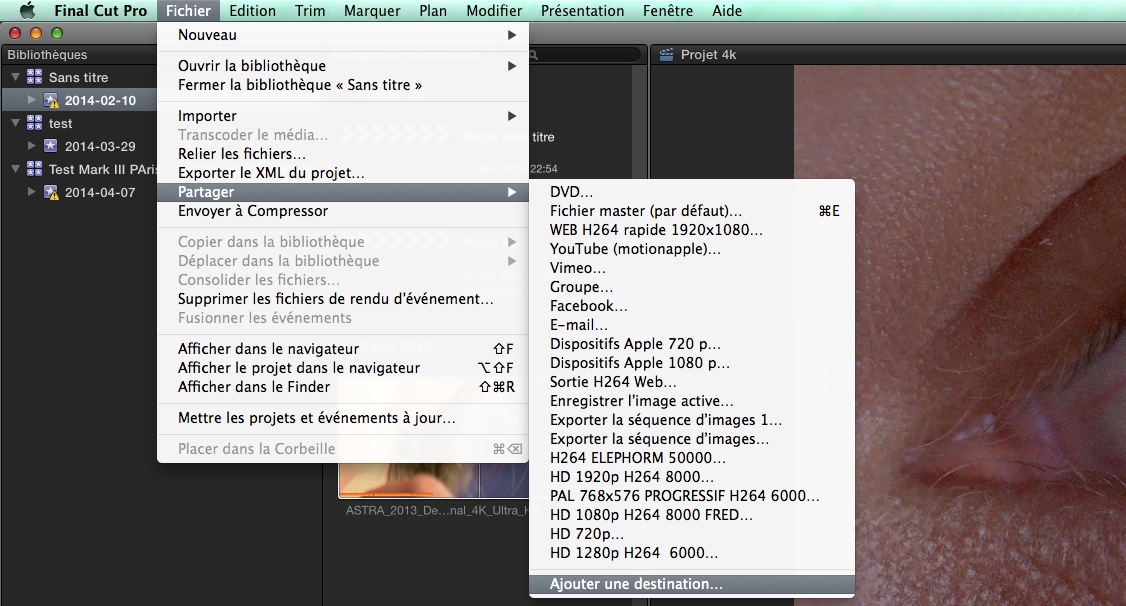Click the Projet 4k clapperboard icon
This screenshot has height=606, width=1126.
click(666, 55)
